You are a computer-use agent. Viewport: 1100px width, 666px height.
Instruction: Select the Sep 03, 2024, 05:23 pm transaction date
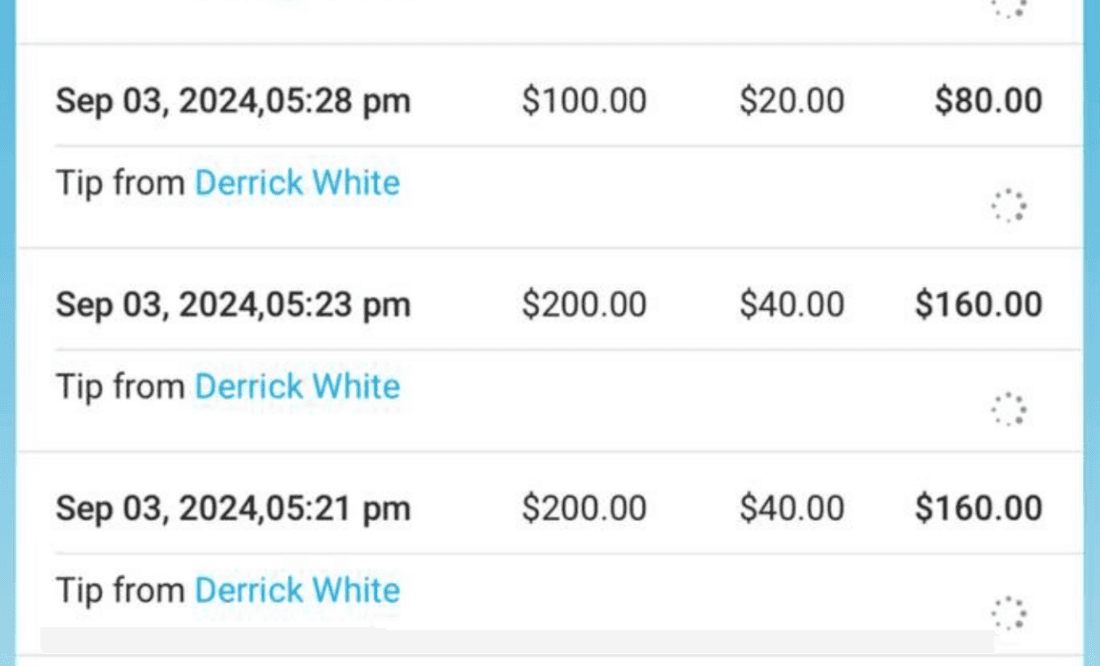pos(233,305)
